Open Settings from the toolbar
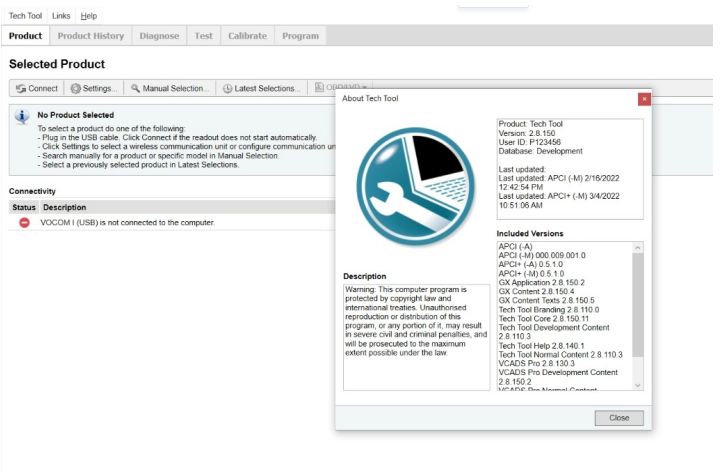 click(94, 88)
